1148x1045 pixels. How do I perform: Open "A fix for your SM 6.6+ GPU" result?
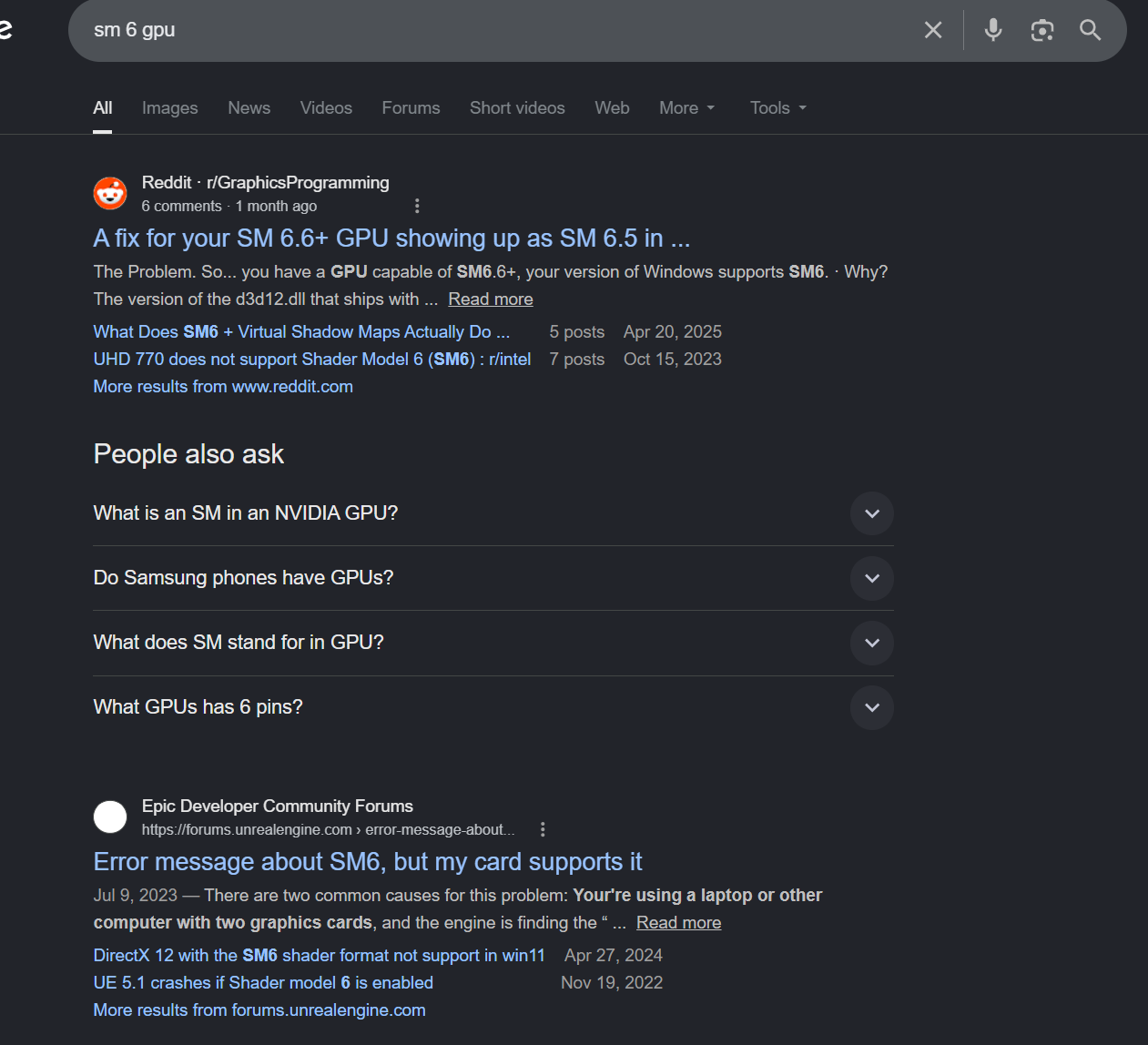pos(392,238)
